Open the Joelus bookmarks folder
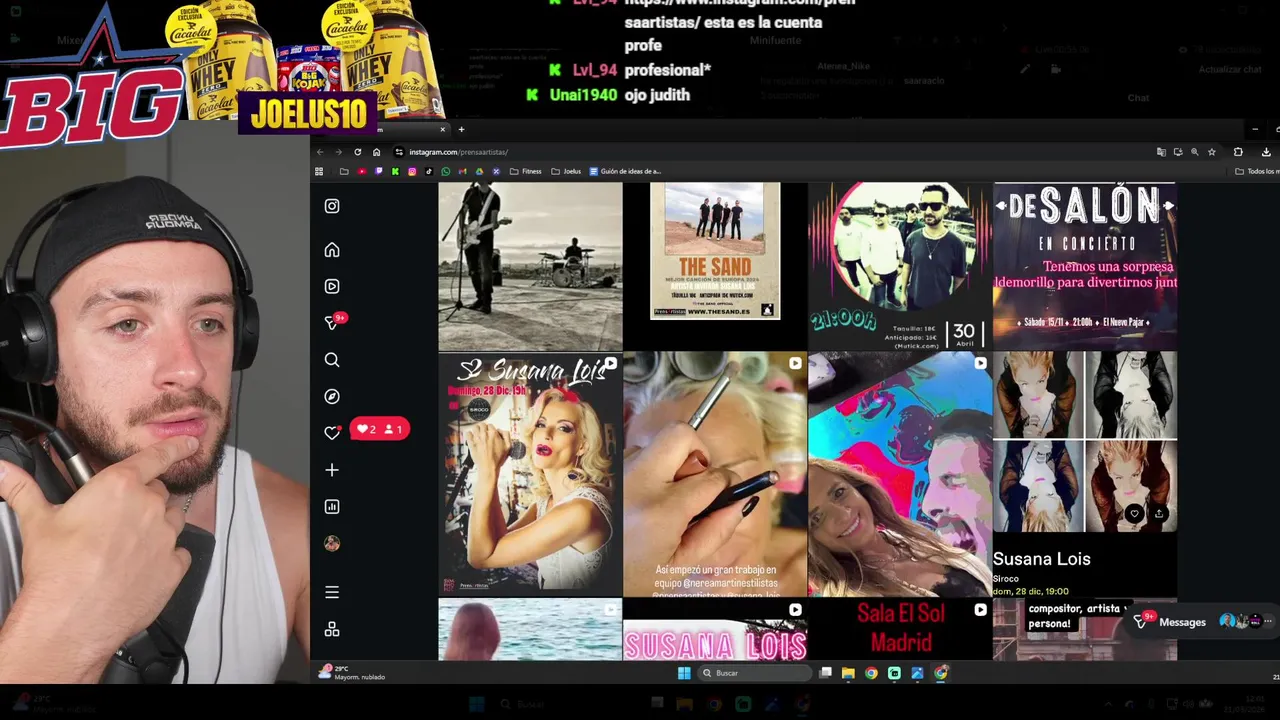The image size is (1280, 720). coord(565,171)
